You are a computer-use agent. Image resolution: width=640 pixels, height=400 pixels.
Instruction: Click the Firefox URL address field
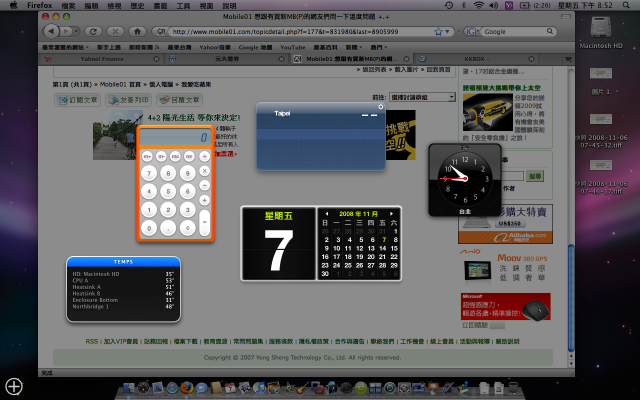(x=302, y=31)
